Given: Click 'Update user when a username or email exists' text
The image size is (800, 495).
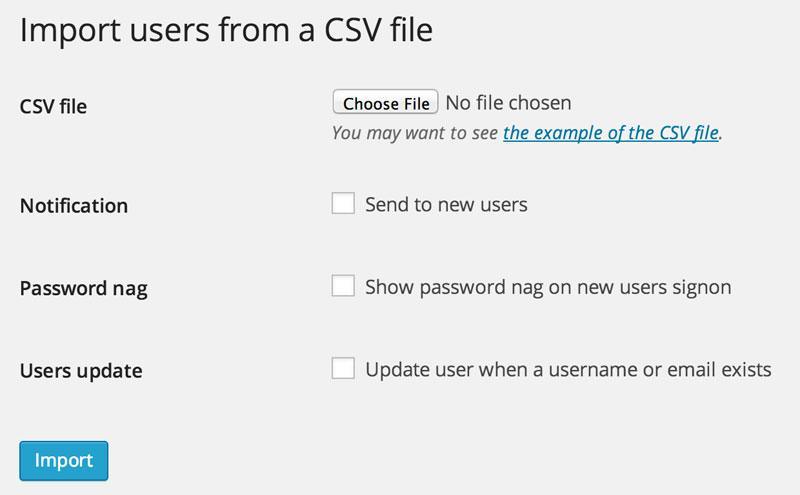Looking at the screenshot, I should (568, 369).
